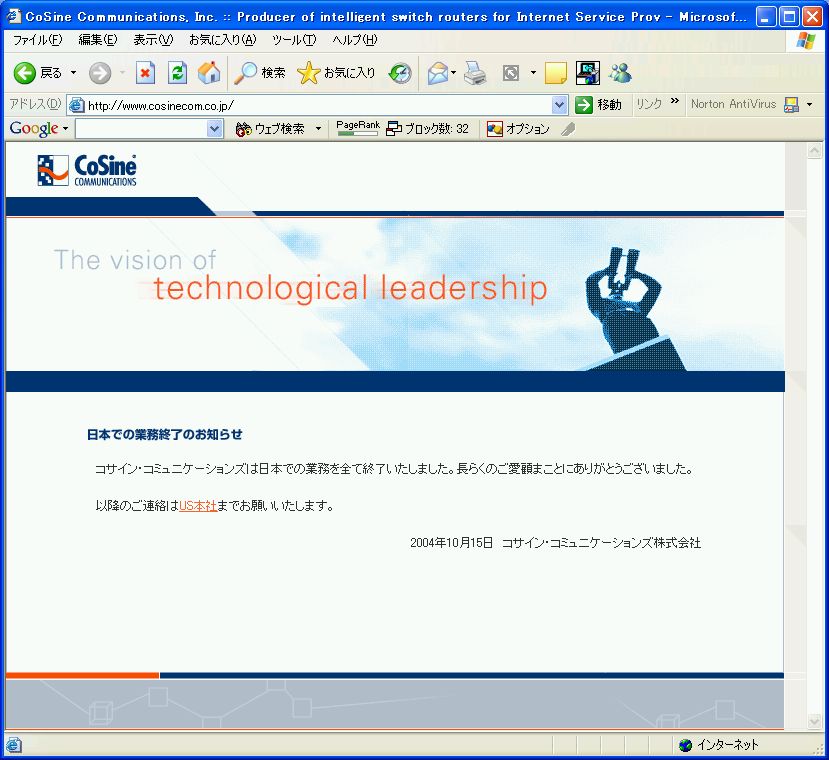Click the Windows flag logo
Screen dimensions: 829x760
[805, 41]
